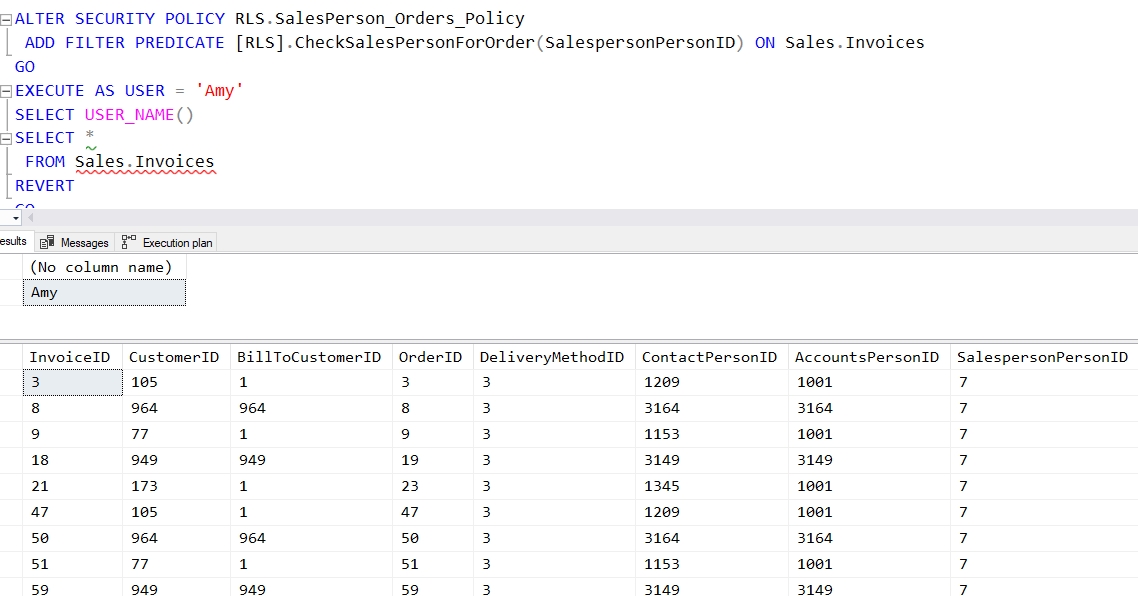Image resolution: width=1138 pixels, height=596 pixels.
Task: Switch to the Messages tab
Action: click(x=75, y=242)
